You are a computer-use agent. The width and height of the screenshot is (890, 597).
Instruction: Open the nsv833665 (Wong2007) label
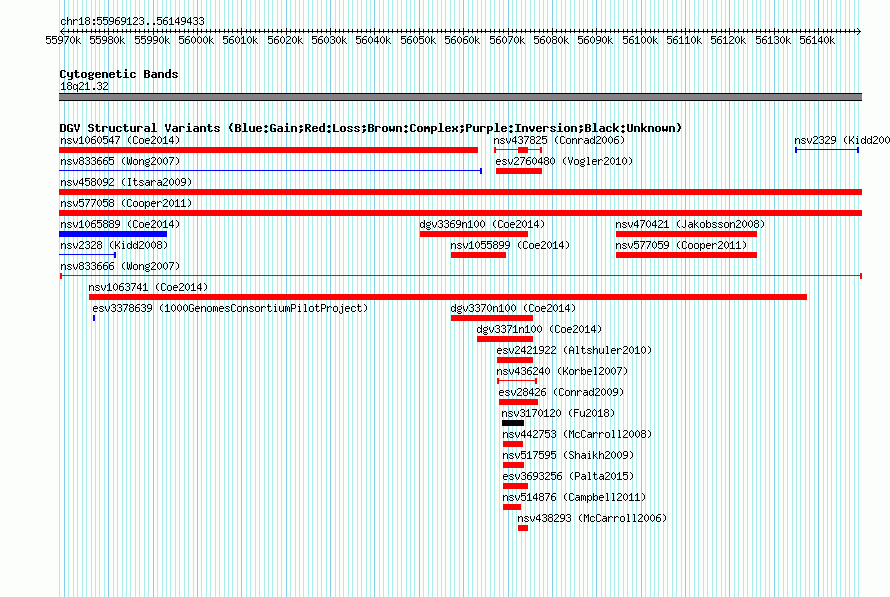(x=120, y=161)
